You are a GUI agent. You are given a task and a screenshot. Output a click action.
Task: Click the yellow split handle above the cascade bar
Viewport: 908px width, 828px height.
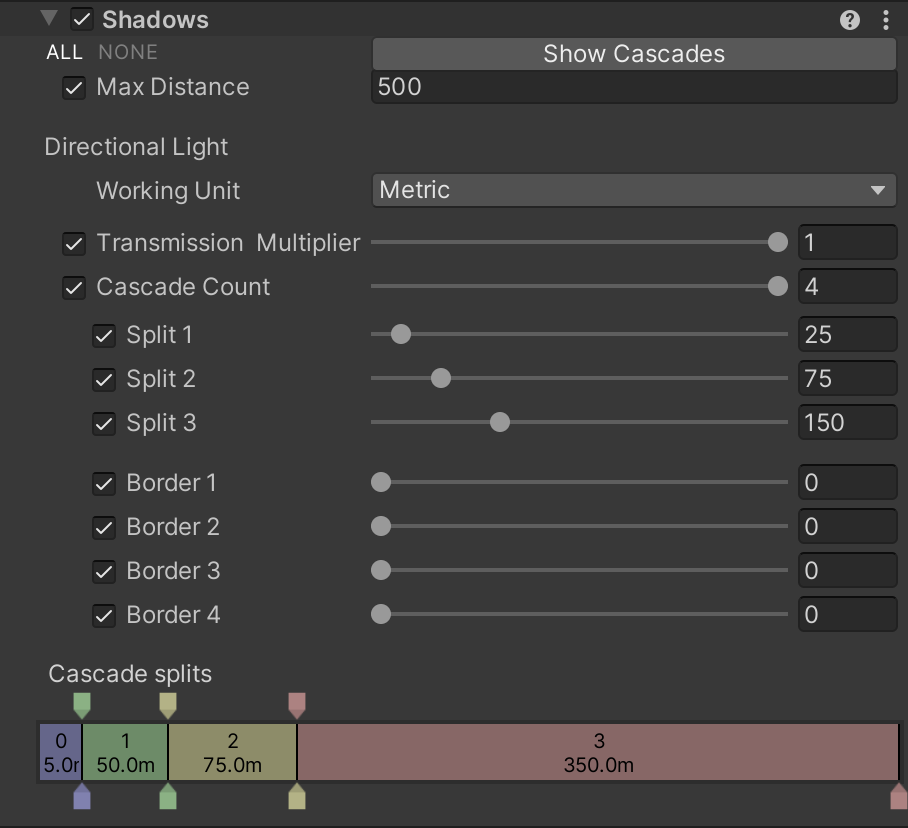(x=168, y=704)
